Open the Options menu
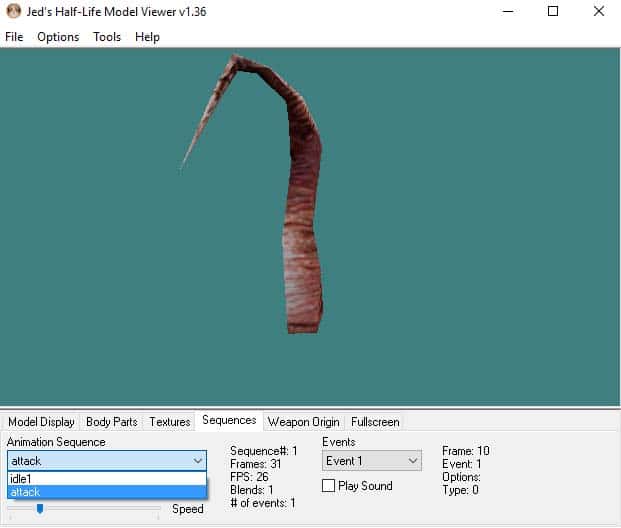621x528 pixels. click(58, 37)
